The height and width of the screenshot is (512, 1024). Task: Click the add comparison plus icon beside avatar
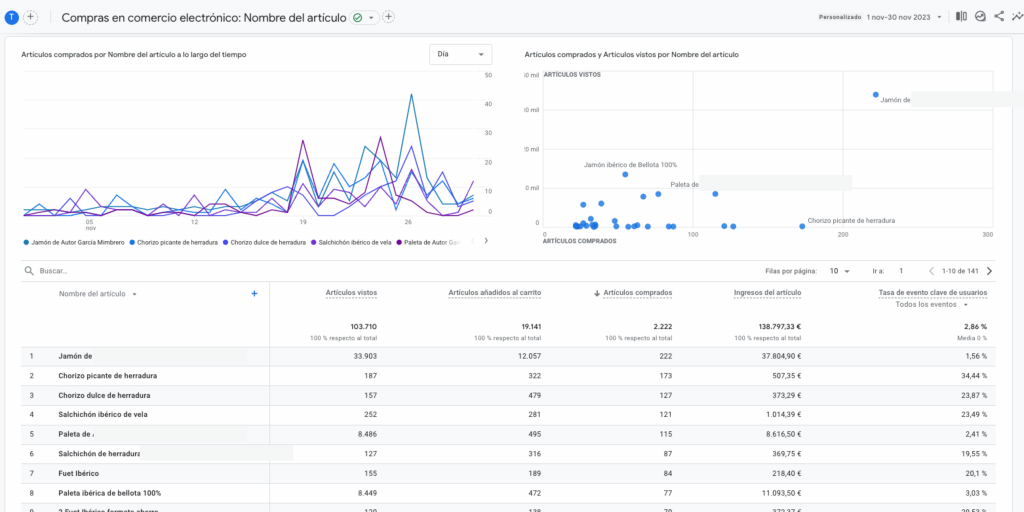31,17
